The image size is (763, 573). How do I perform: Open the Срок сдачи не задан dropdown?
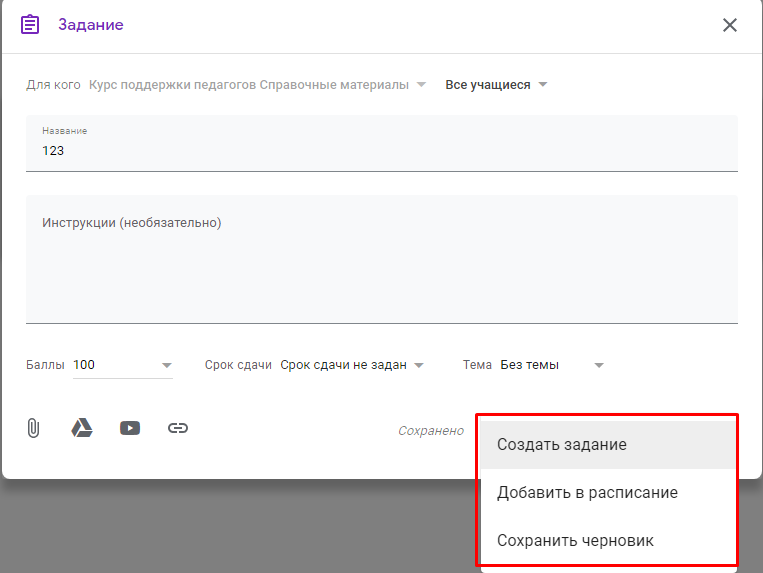[x=352, y=365]
